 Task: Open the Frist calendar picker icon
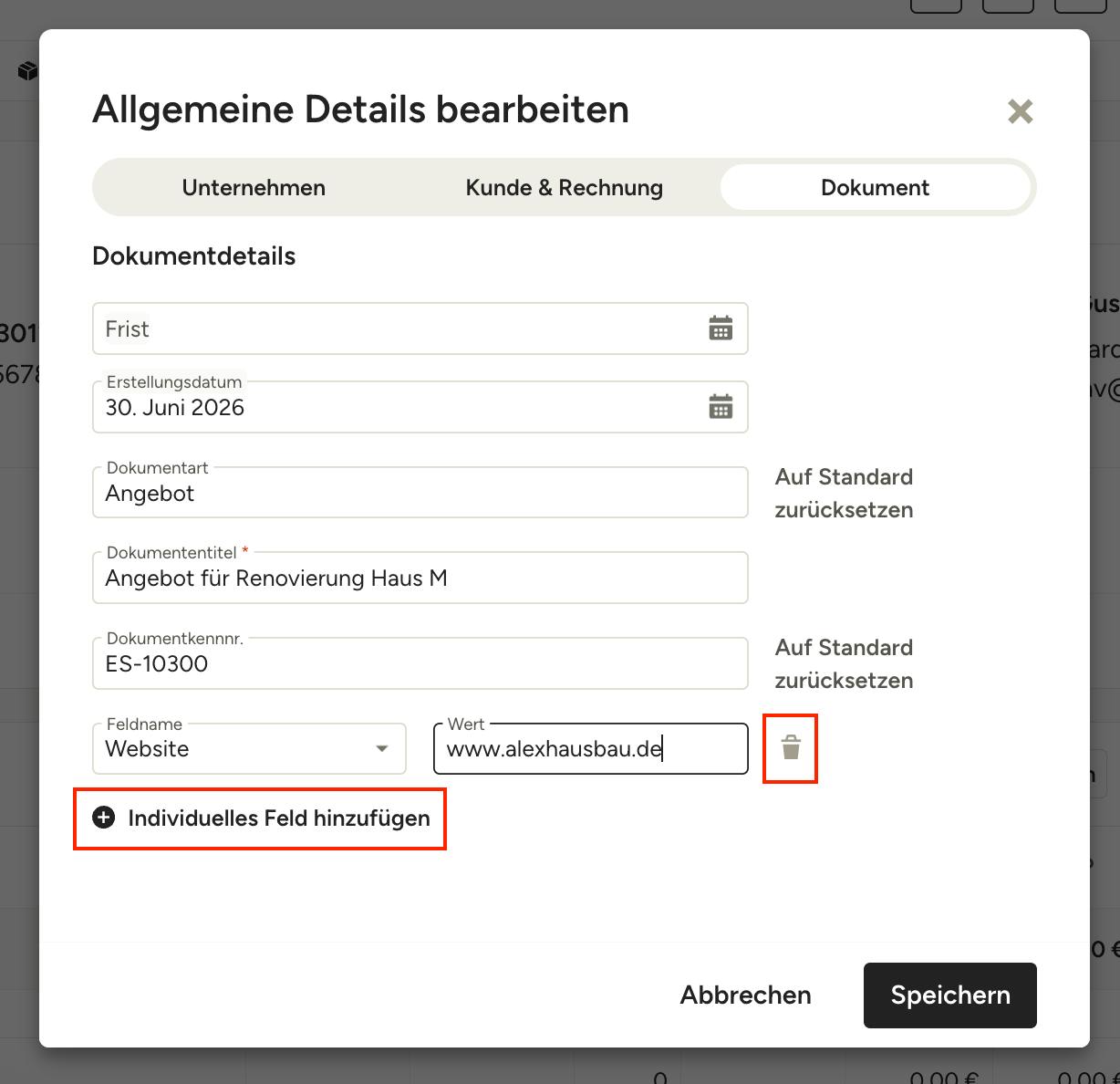[x=721, y=328]
